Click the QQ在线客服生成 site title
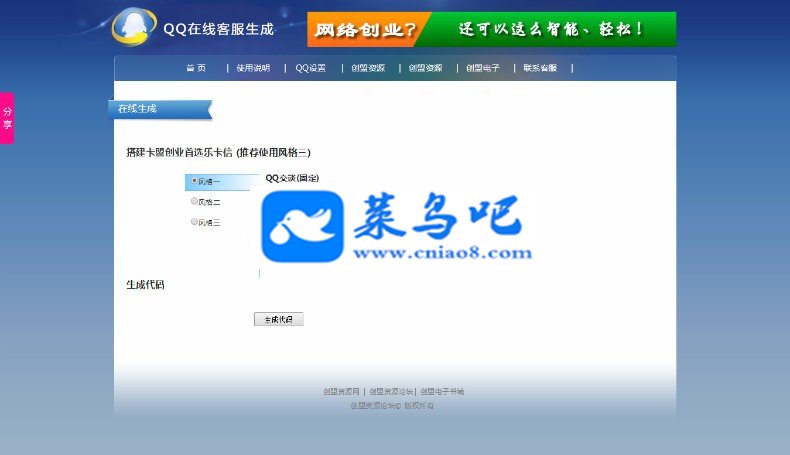 (x=219, y=29)
